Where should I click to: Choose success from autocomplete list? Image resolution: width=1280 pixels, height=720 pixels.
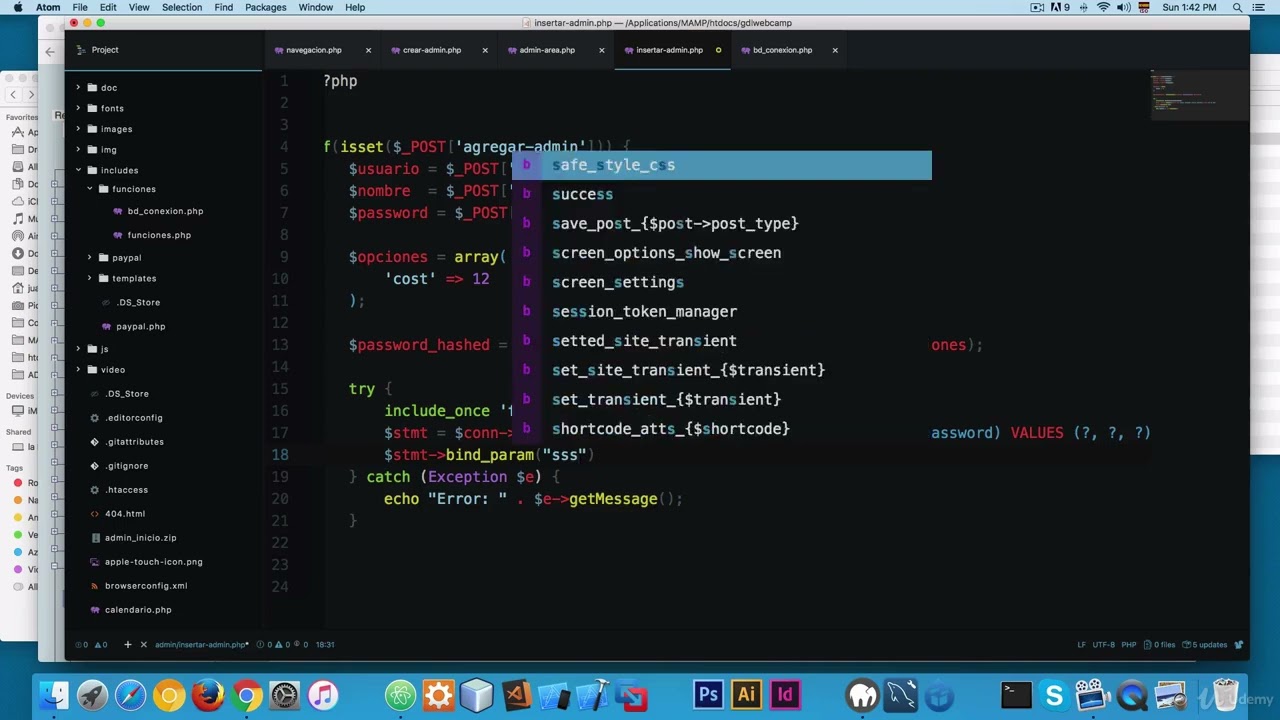pos(722,194)
